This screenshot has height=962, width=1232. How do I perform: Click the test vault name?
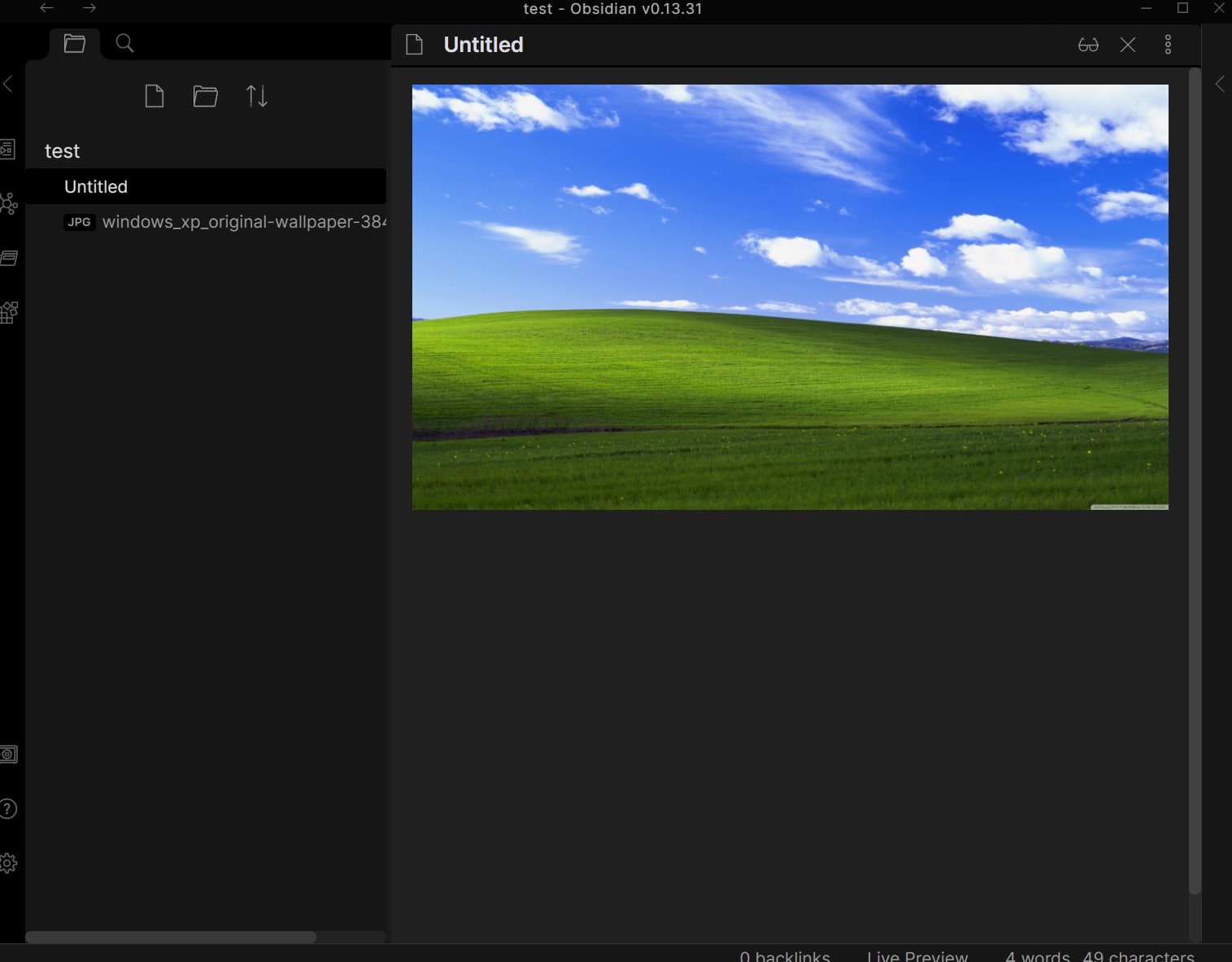coord(62,151)
